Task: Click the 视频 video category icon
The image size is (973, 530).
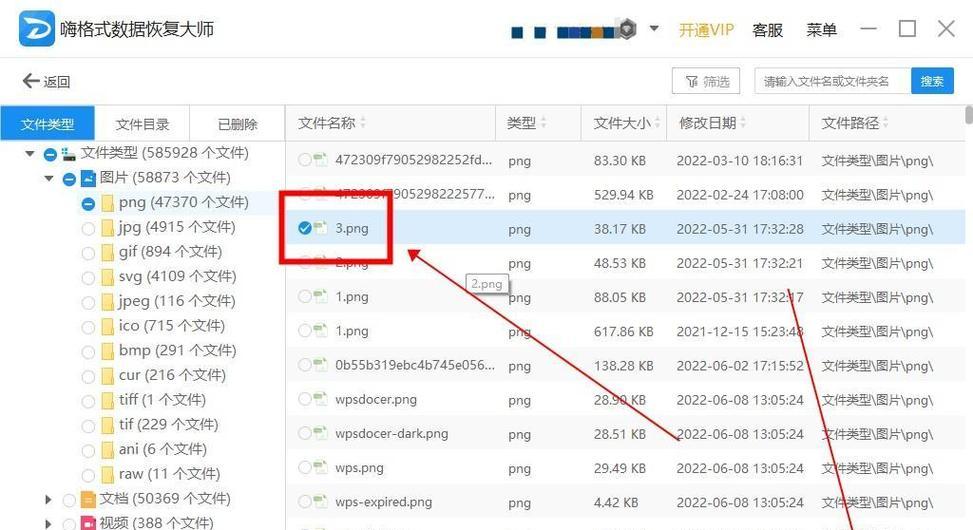Action: (x=88, y=523)
